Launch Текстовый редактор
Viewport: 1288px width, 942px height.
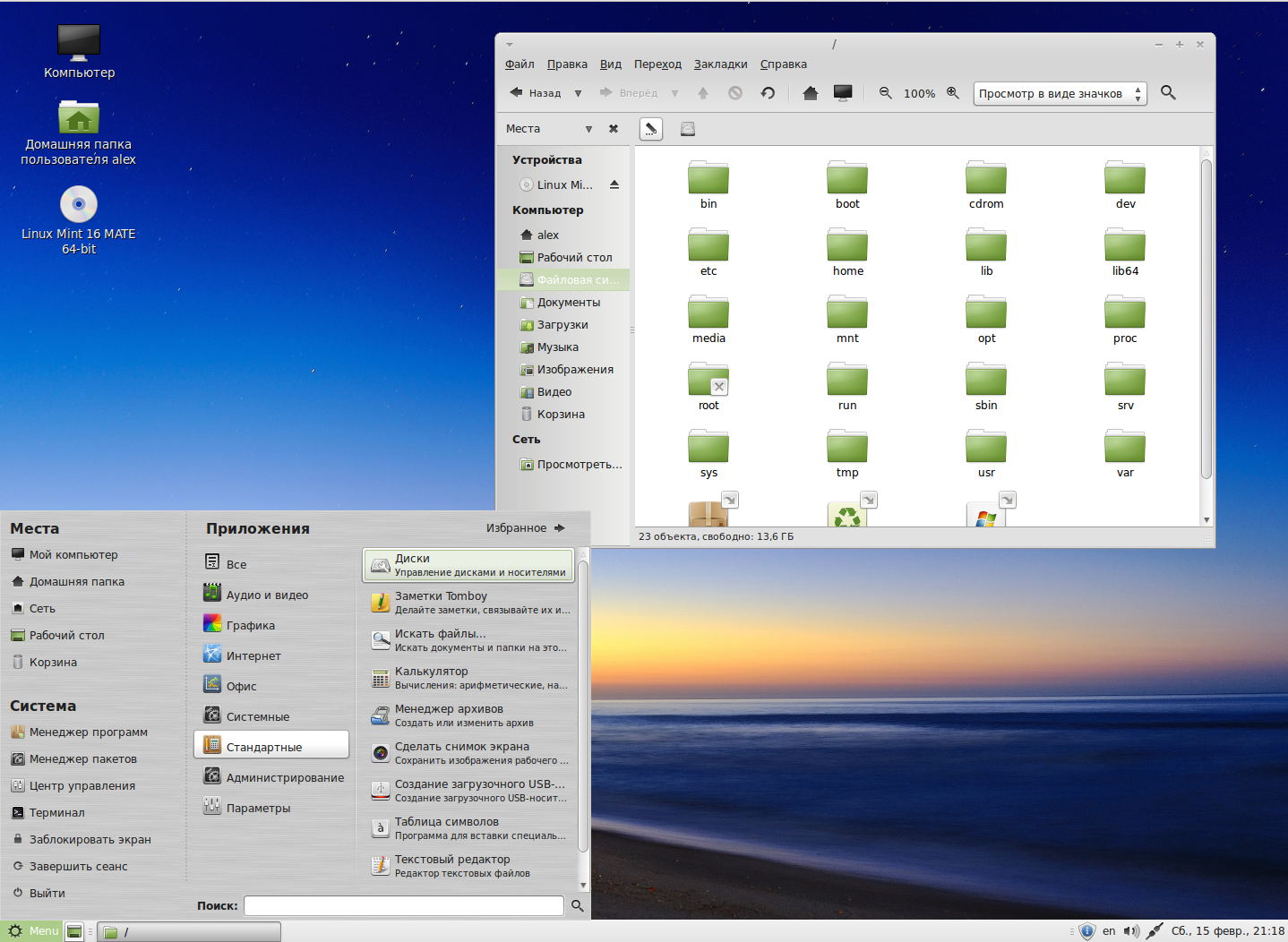coord(468,866)
